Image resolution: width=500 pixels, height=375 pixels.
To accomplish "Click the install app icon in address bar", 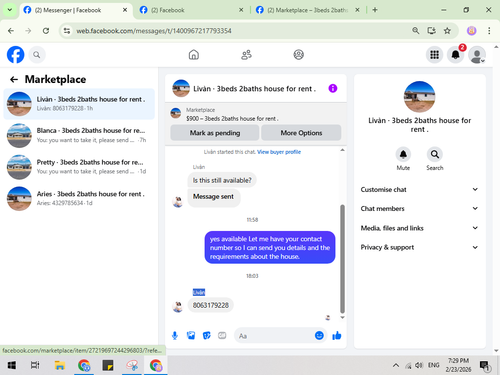I will [x=431, y=31].
